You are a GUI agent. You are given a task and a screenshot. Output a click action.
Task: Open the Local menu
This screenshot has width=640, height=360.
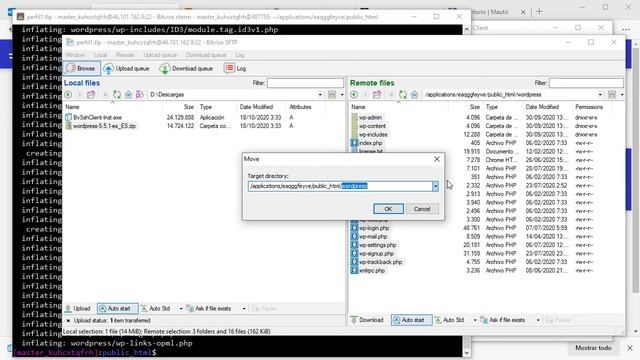point(100,55)
